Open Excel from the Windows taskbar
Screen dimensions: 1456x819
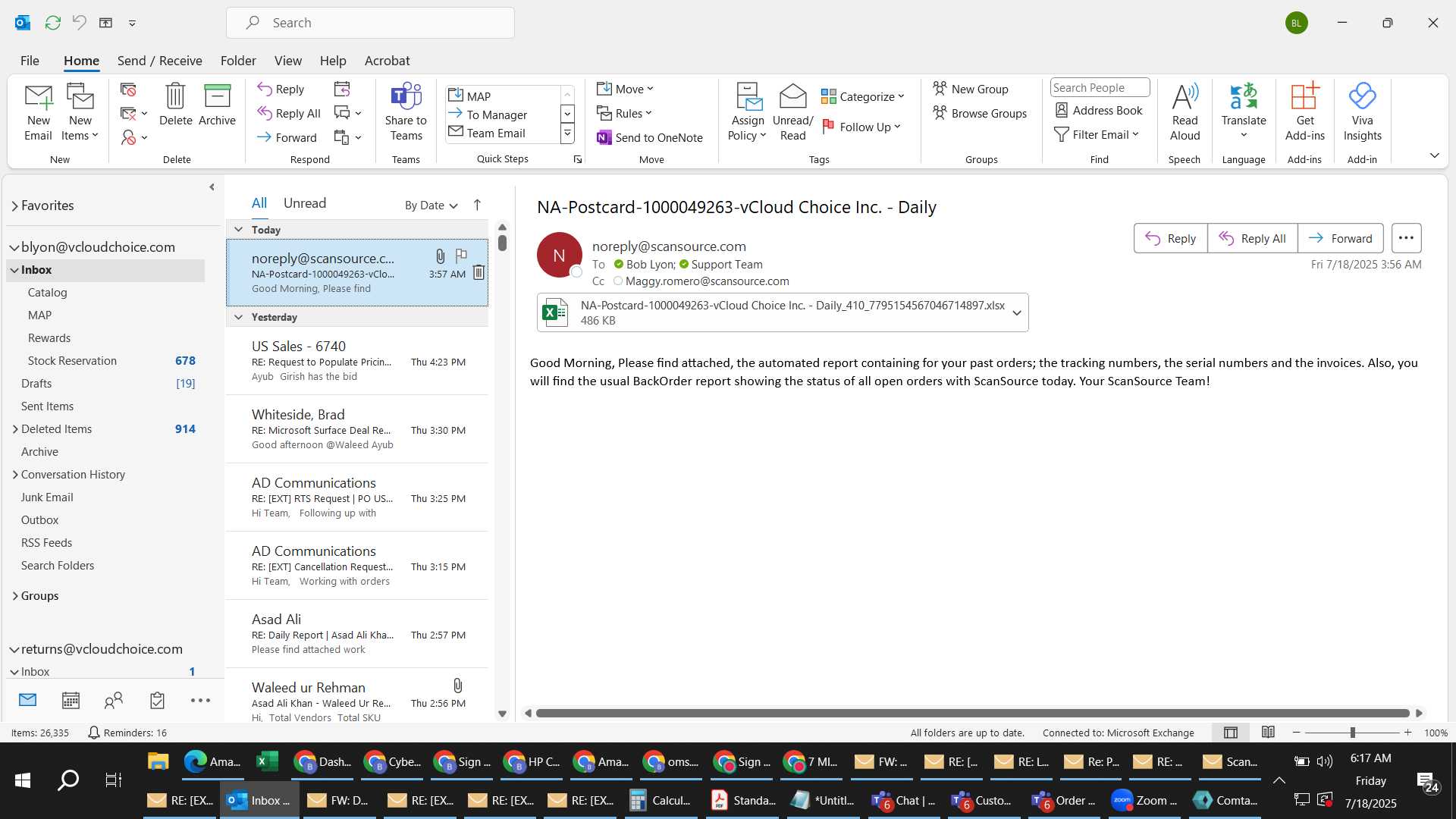[267, 761]
